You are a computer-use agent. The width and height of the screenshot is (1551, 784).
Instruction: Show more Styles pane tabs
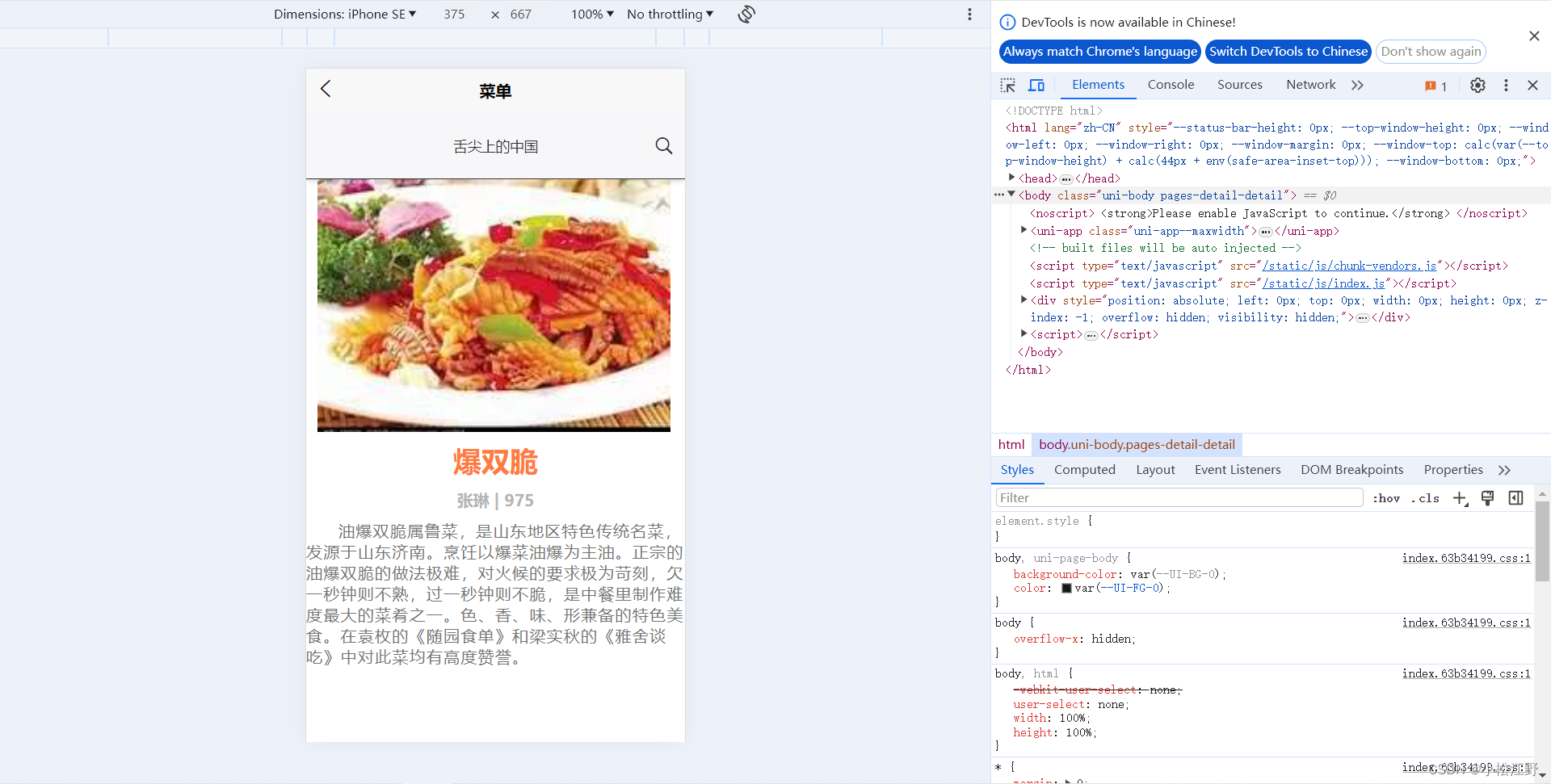click(x=1504, y=470)
